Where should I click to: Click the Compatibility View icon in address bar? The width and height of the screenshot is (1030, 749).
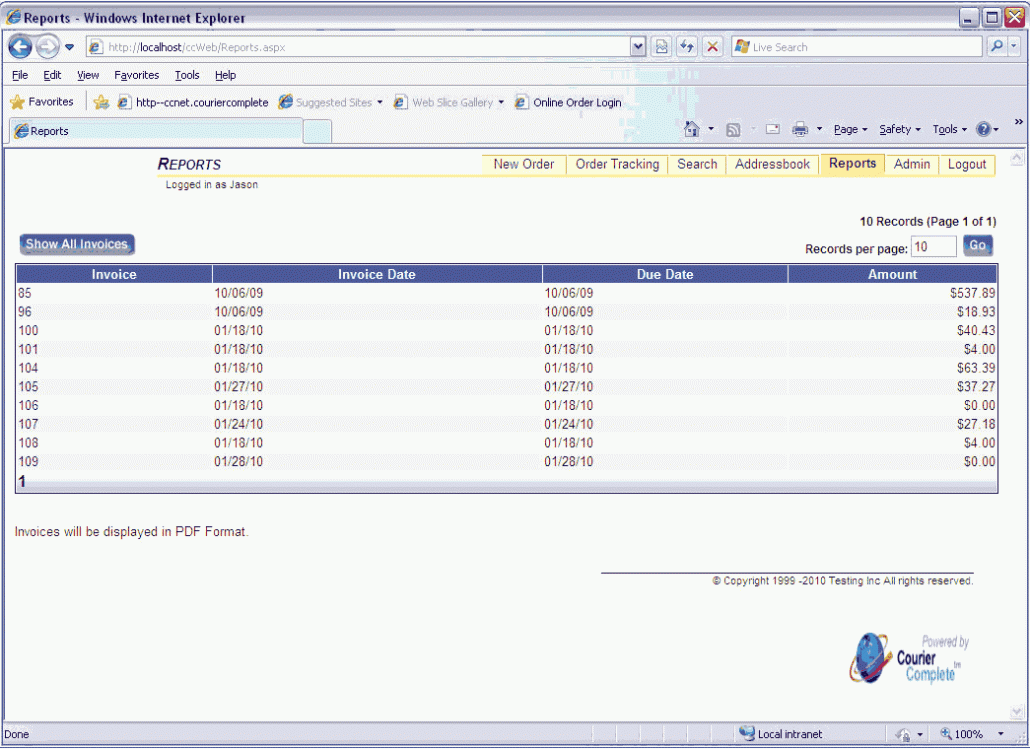[x=662, y=47]
